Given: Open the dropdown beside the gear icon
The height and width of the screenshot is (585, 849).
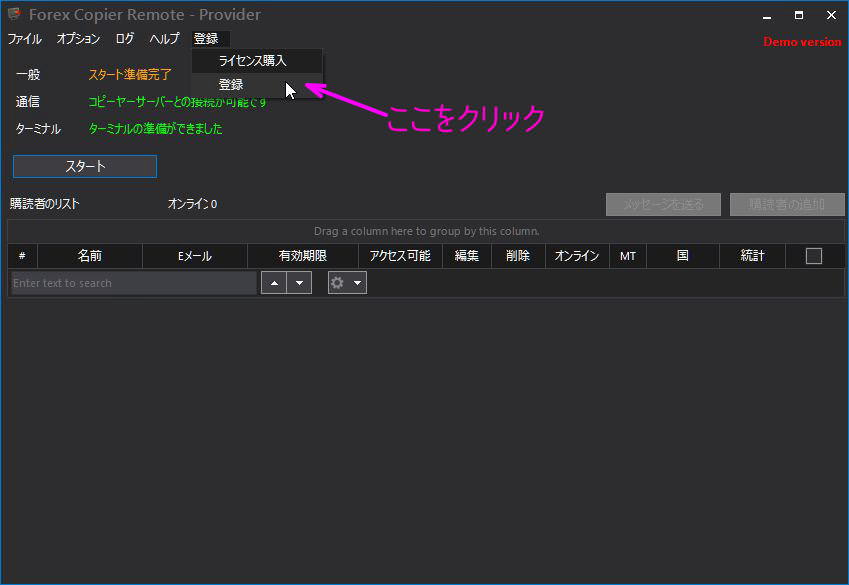Looking at the screenshot, I should tap(357, 283).
